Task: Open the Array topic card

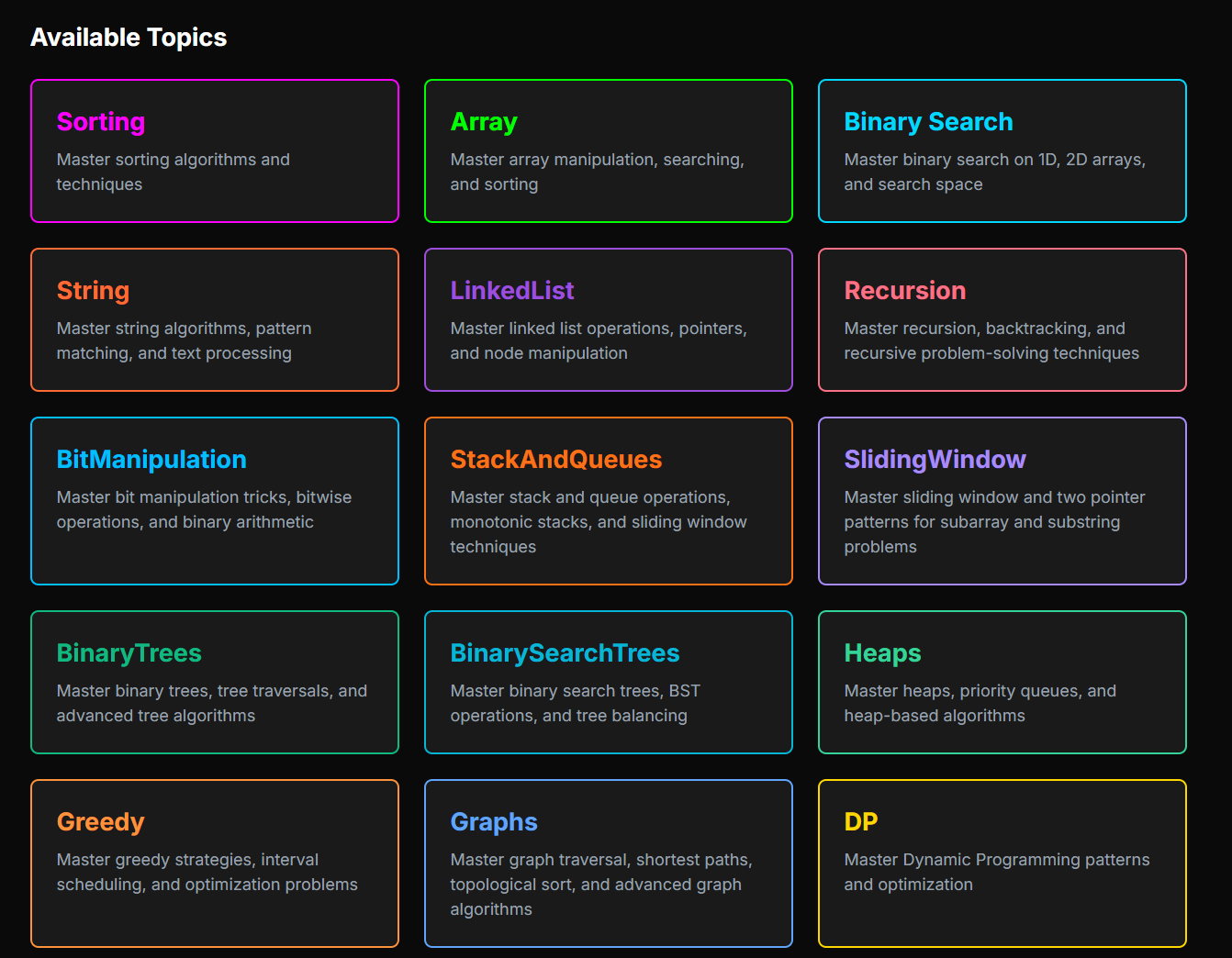Action: pyautogui.click(x=609, y=150)
